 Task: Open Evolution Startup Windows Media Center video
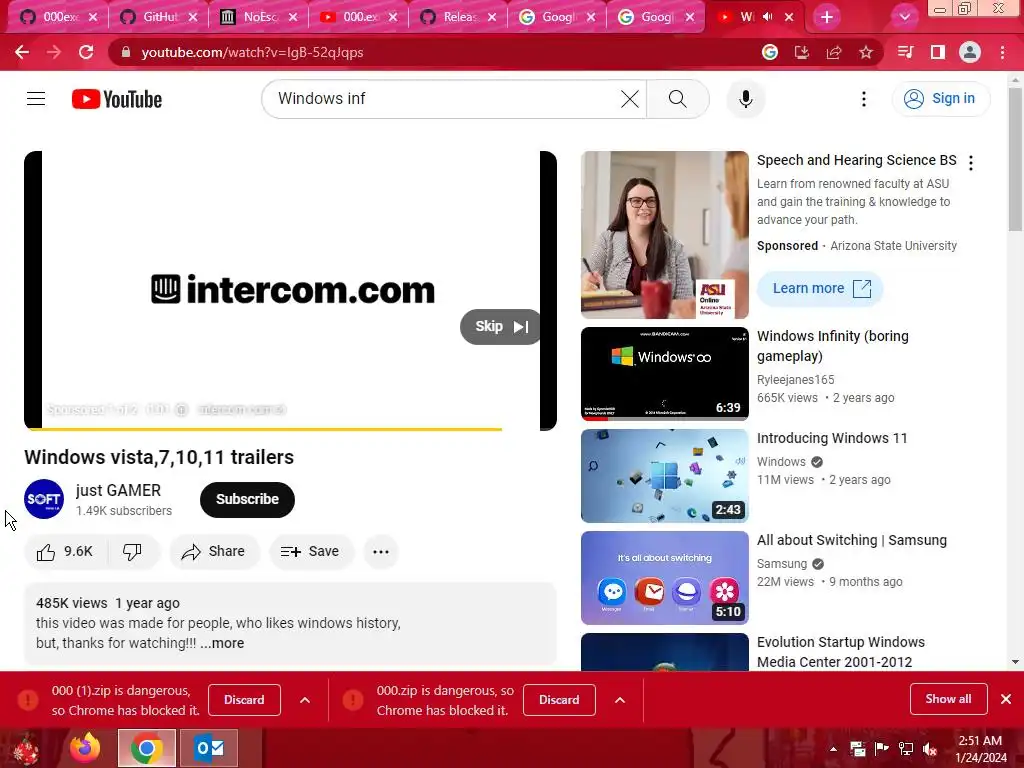point(841,652)
